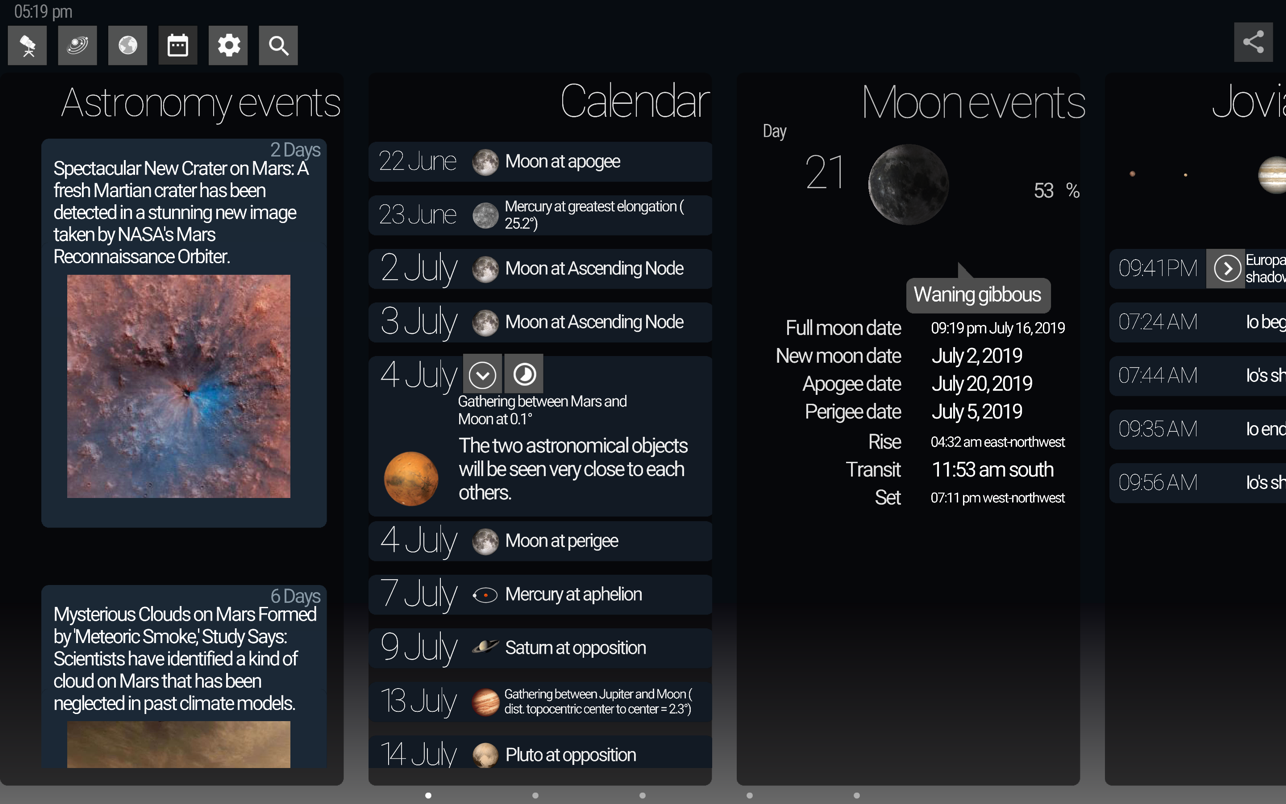Click the globe icon in toolbar
The image size is (1286, 804).
point(128,45)
